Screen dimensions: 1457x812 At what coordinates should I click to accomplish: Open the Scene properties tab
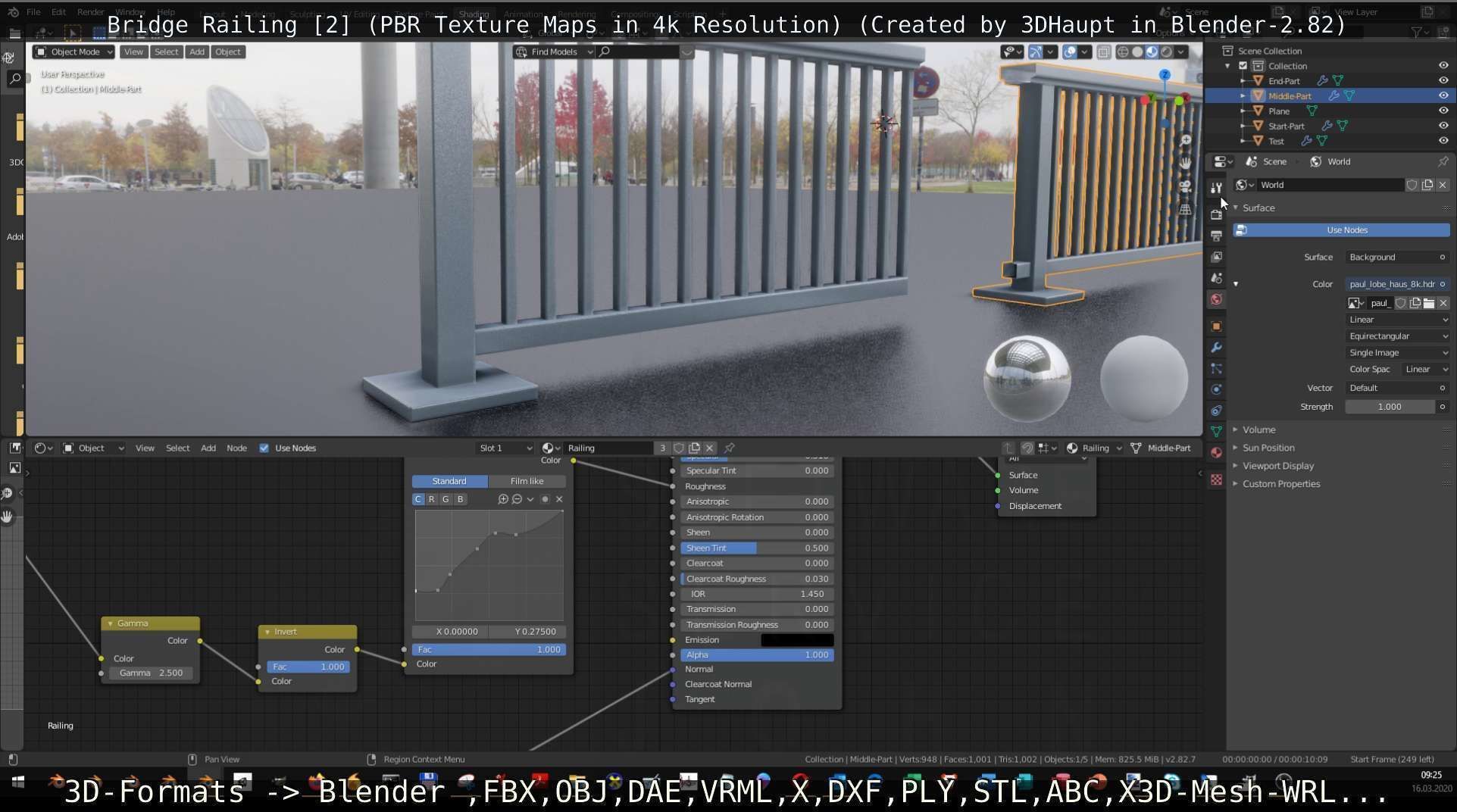click(x=1216, y=278)
